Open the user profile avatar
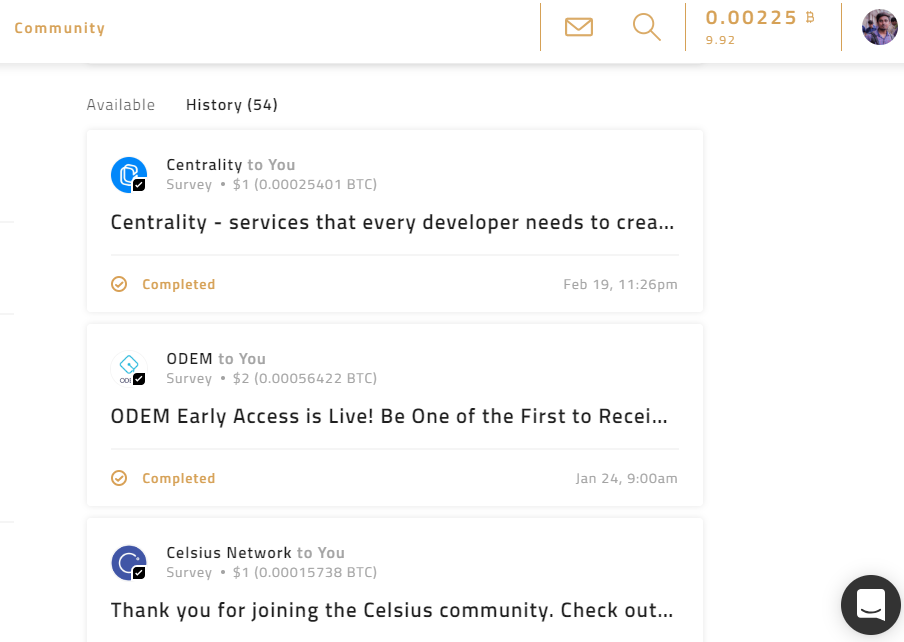This screenshot has height=642, width=904. (880, 27)
